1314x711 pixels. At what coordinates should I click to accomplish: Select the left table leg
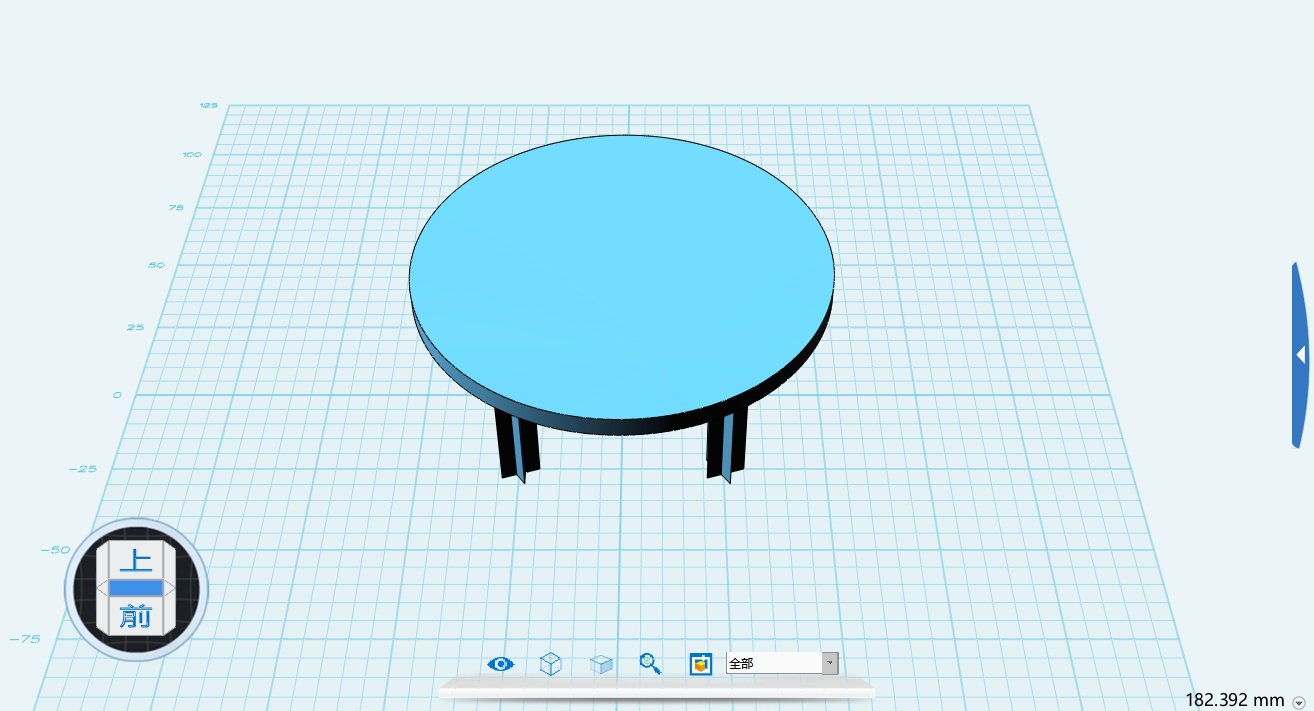pyautogui.click(x=517, y=446)
